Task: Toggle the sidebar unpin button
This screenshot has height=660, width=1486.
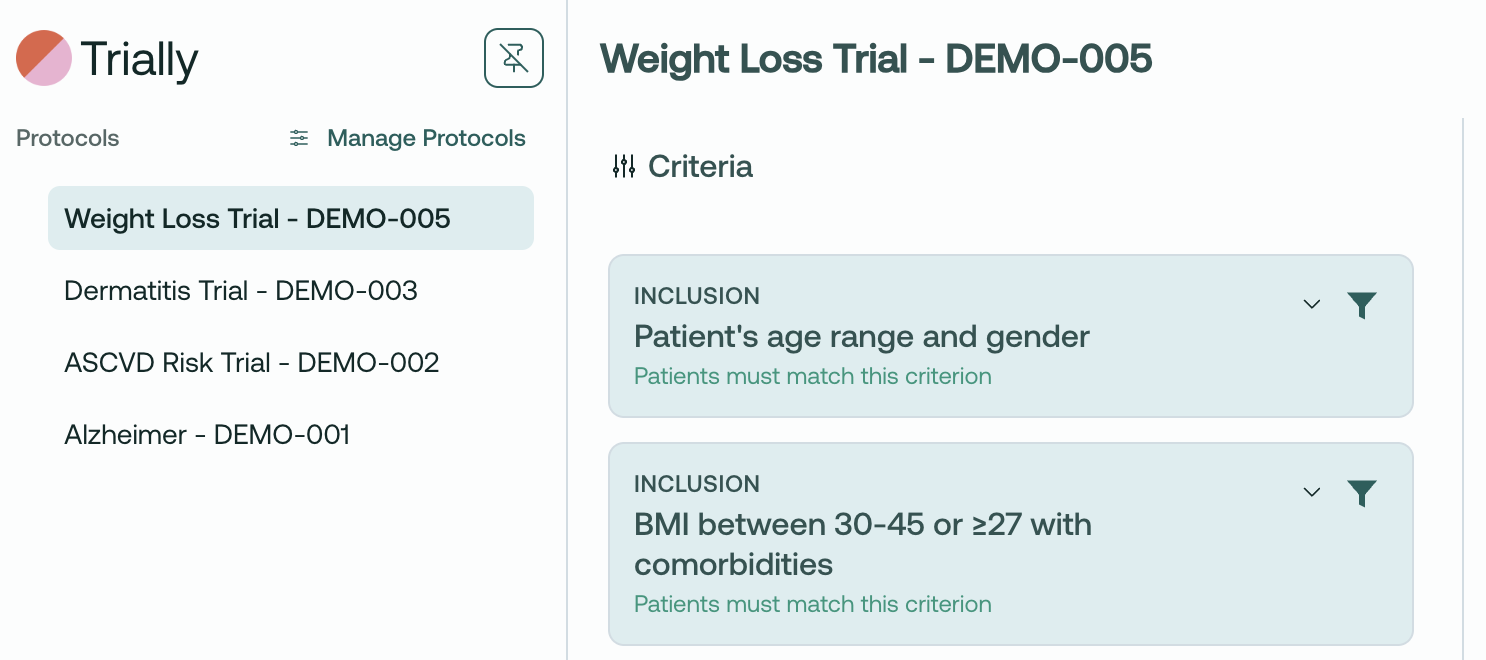Action: click(514, 58)
